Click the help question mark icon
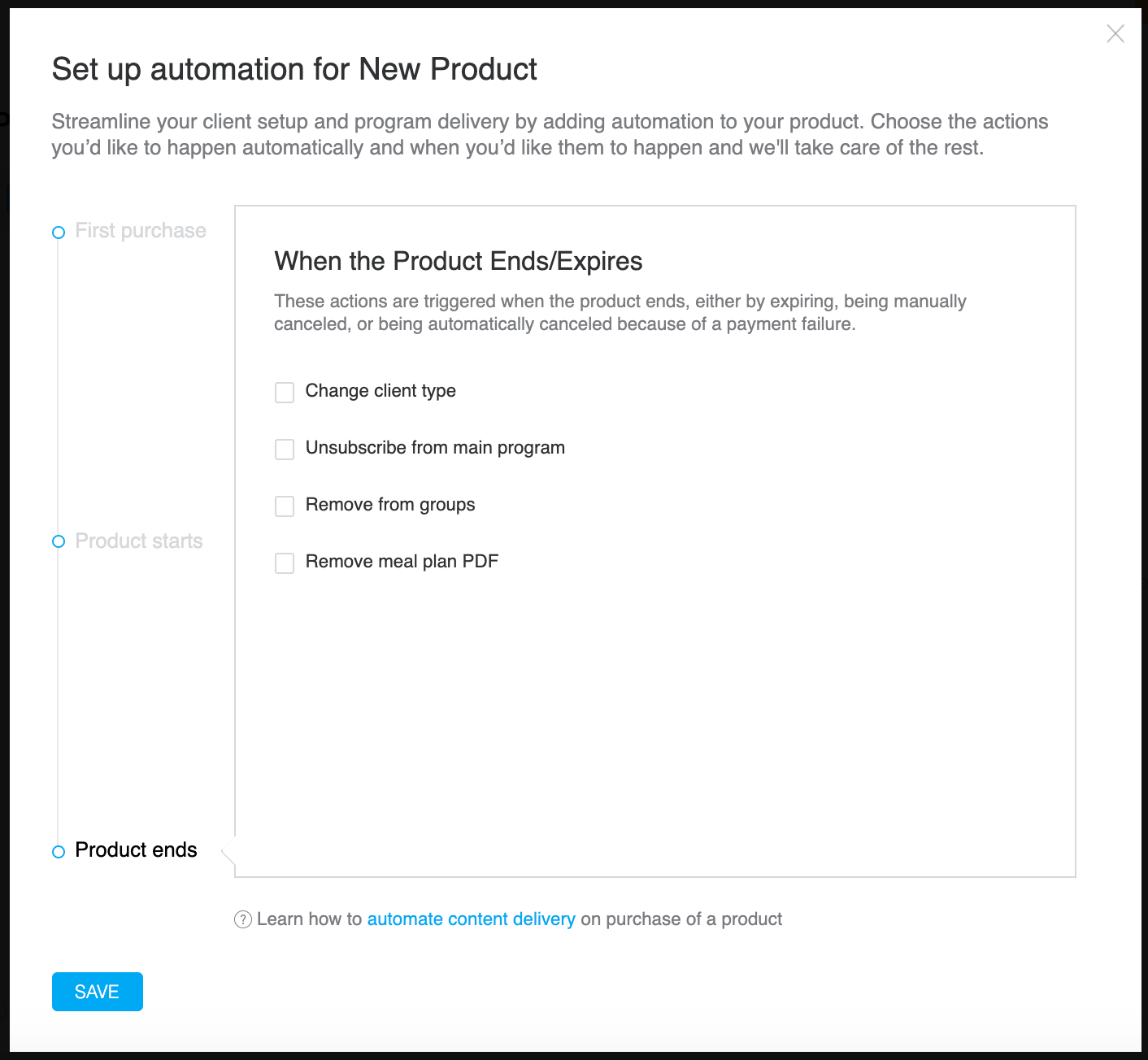 242,919
